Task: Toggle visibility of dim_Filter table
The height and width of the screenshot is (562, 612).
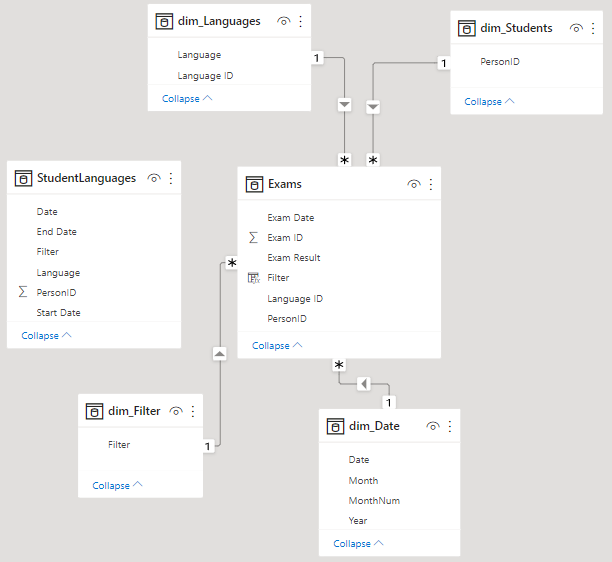Action: coord(176,411)
